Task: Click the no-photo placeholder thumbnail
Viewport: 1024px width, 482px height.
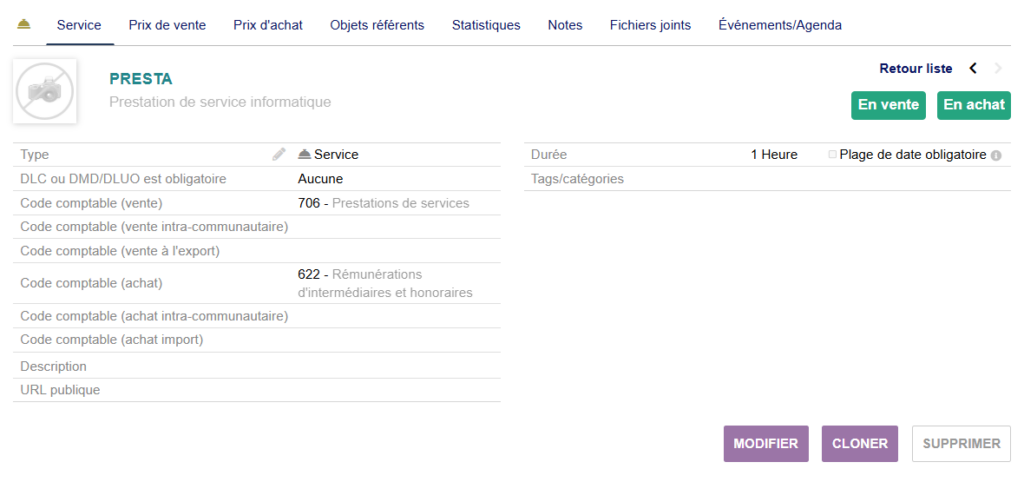Action: 45,91
